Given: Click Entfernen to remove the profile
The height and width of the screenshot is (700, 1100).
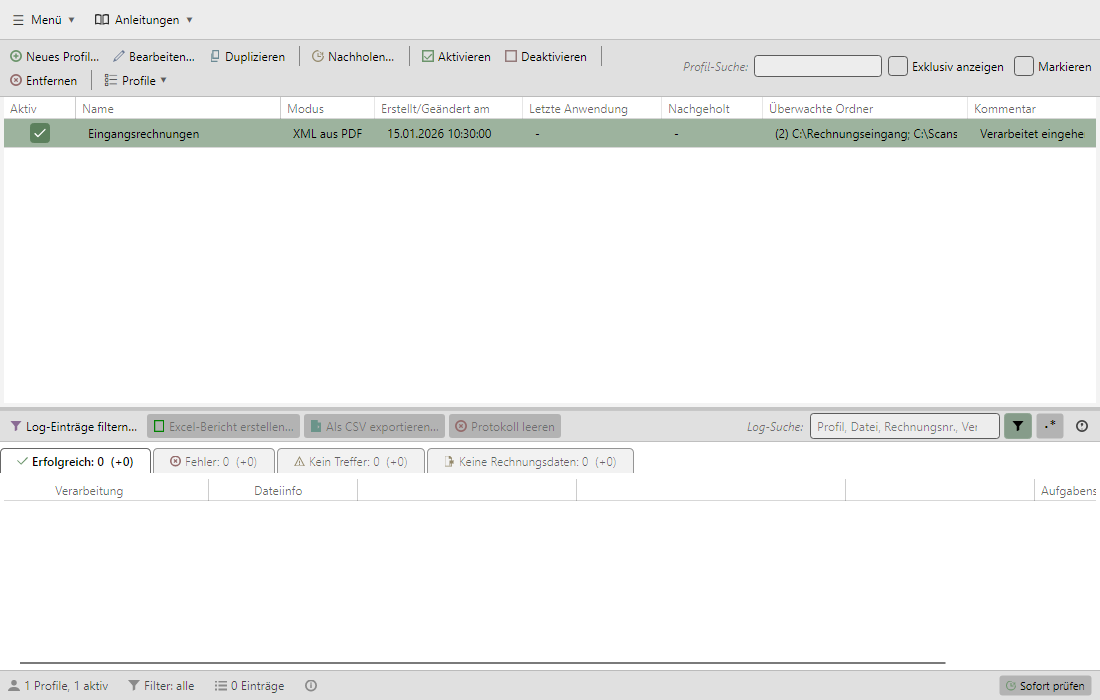Looking at the screenshot, I should (x=43, y=81).
